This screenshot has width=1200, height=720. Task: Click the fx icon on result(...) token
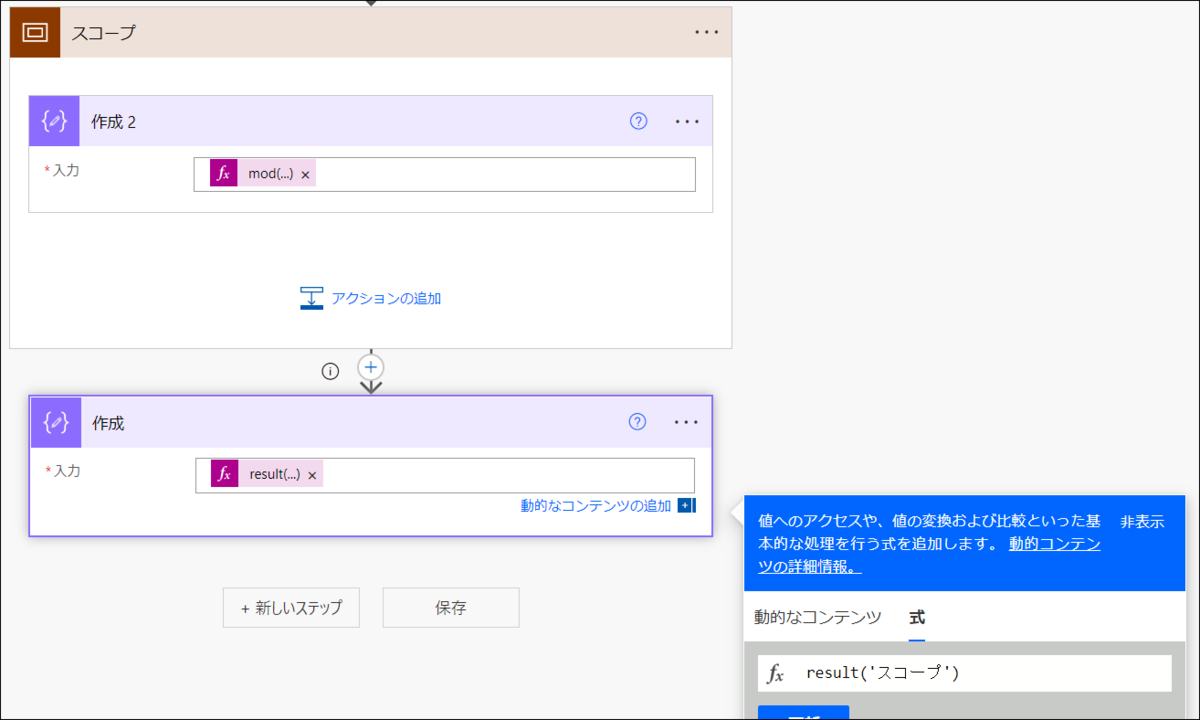click(225, 474)
